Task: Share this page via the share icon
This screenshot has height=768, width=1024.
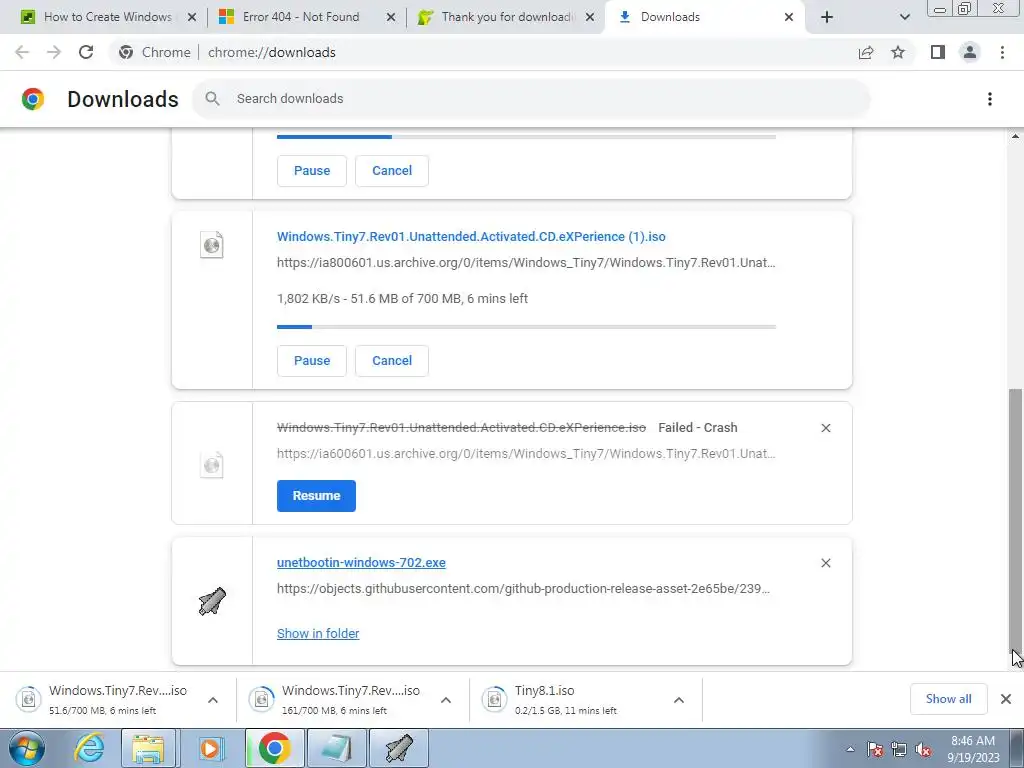Action: tap(866, 52)
